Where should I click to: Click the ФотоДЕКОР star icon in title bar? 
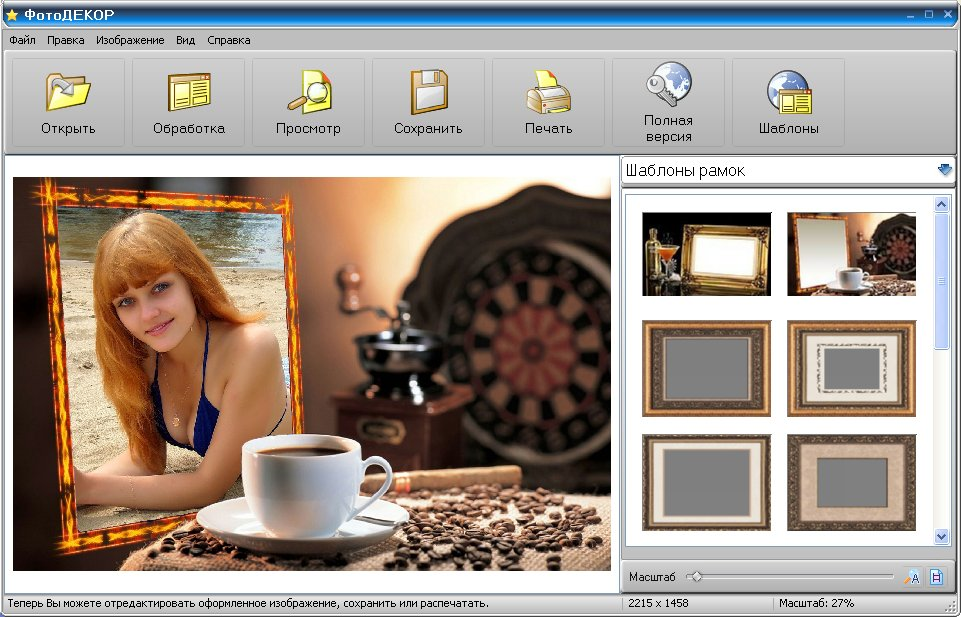click(x=12, y=15)
